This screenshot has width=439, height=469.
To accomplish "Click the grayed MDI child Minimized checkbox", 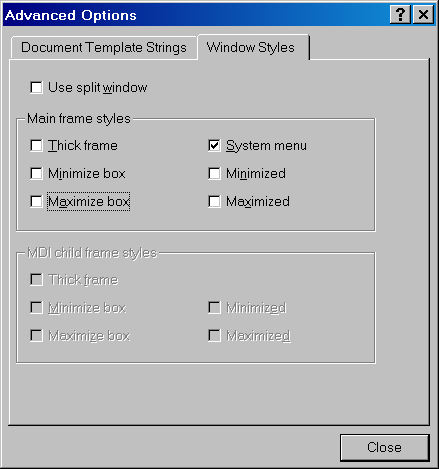I will (x=214, y=308).
